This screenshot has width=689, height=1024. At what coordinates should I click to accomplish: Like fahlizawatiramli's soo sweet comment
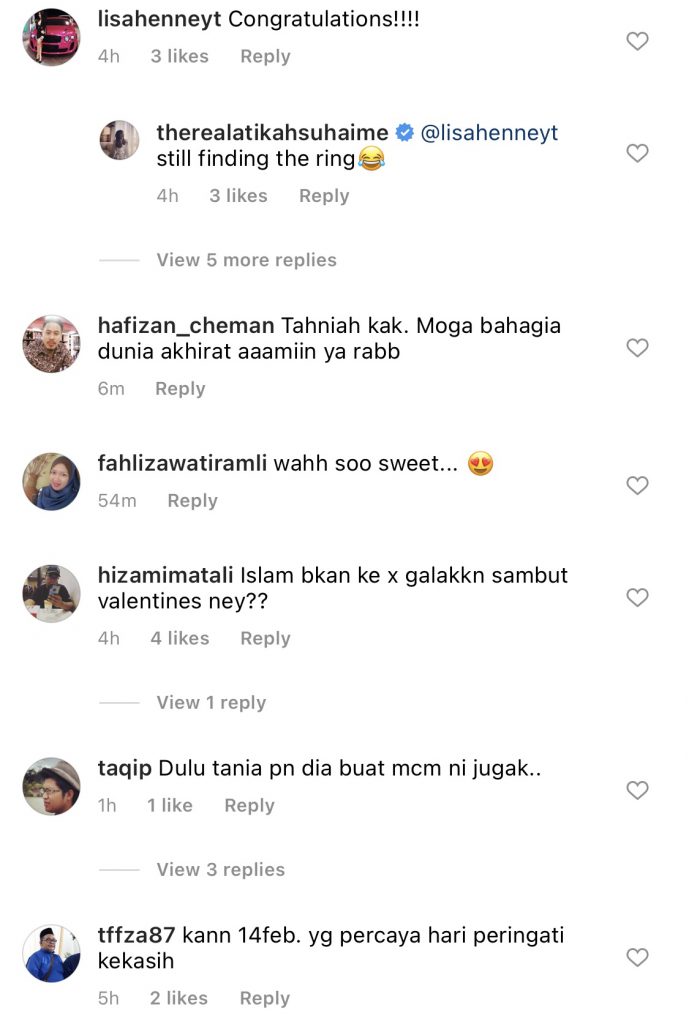(637, 485)
